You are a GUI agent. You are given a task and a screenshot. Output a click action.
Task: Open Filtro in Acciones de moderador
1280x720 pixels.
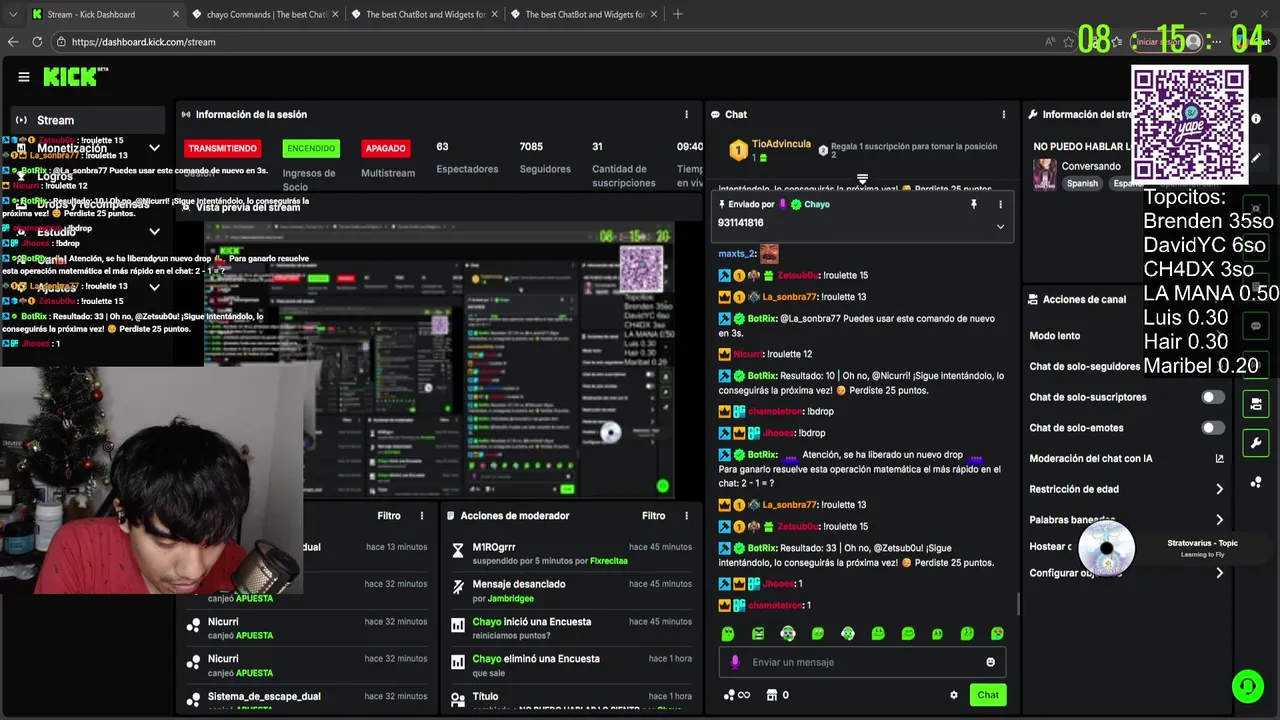(x=653, y=516)
